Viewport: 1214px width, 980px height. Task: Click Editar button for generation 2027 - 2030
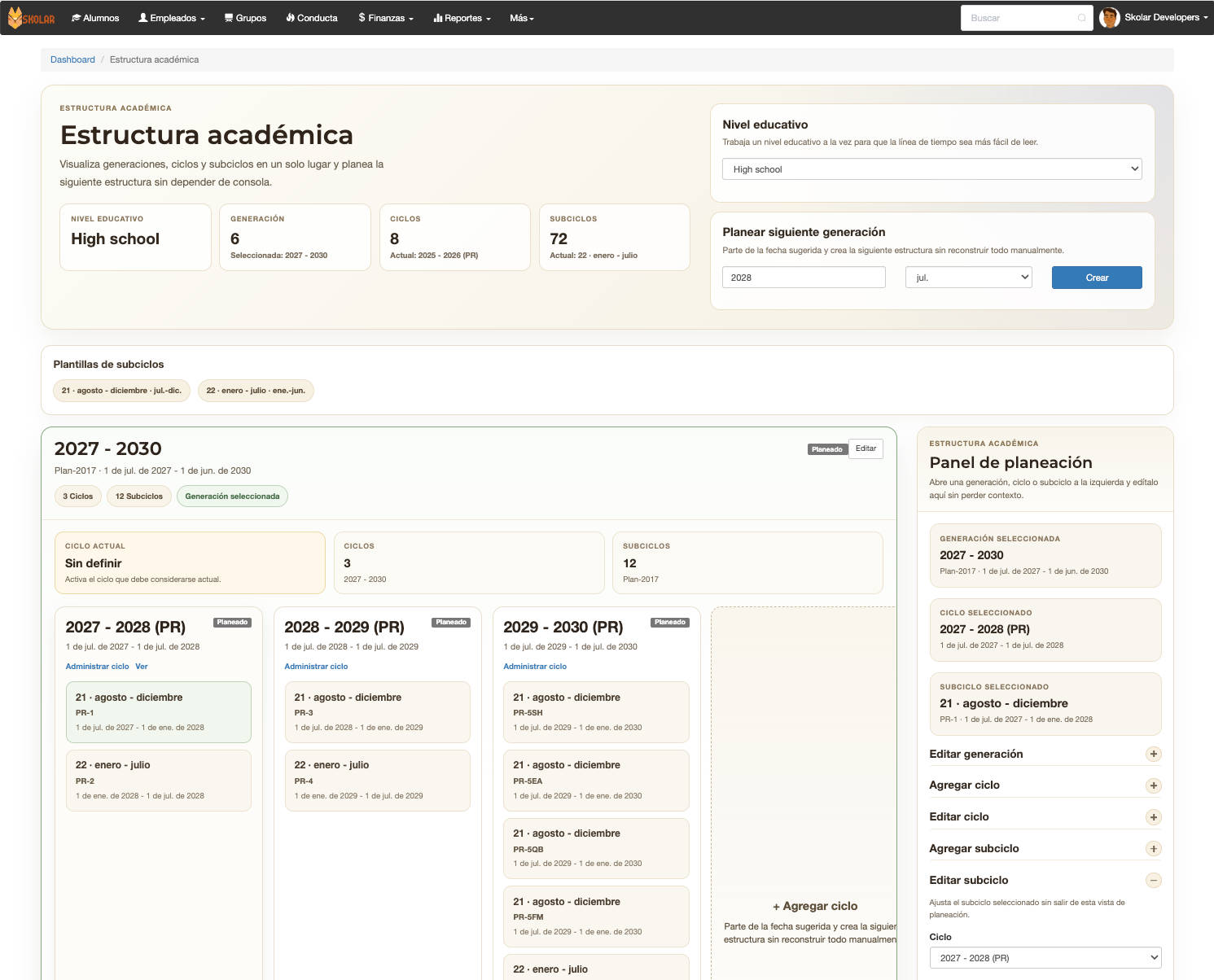pos(866,449)
